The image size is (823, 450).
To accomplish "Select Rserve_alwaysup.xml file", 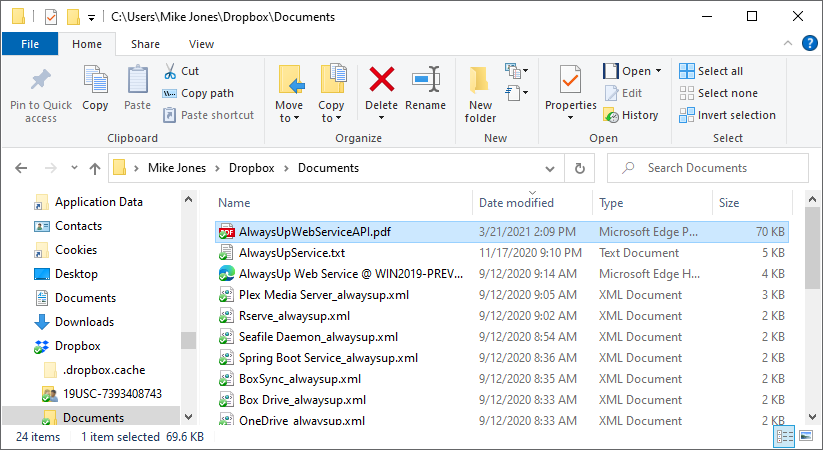I will [x=502, y=316].
